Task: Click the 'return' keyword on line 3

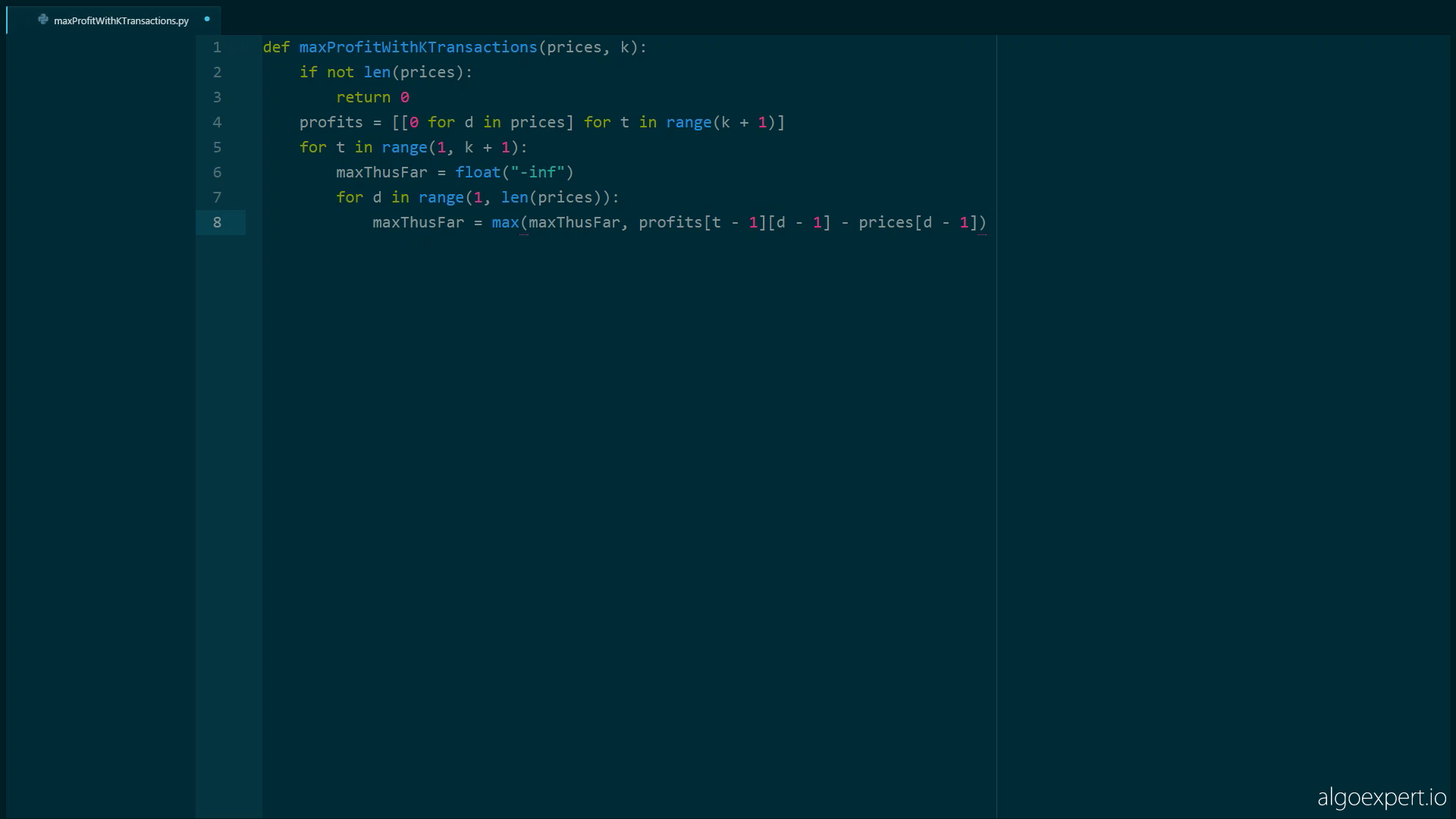Action: (363, 97)
